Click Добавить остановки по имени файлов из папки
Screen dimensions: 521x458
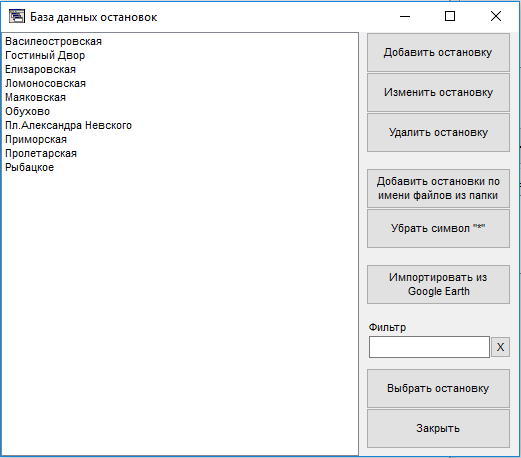point(438,188)
